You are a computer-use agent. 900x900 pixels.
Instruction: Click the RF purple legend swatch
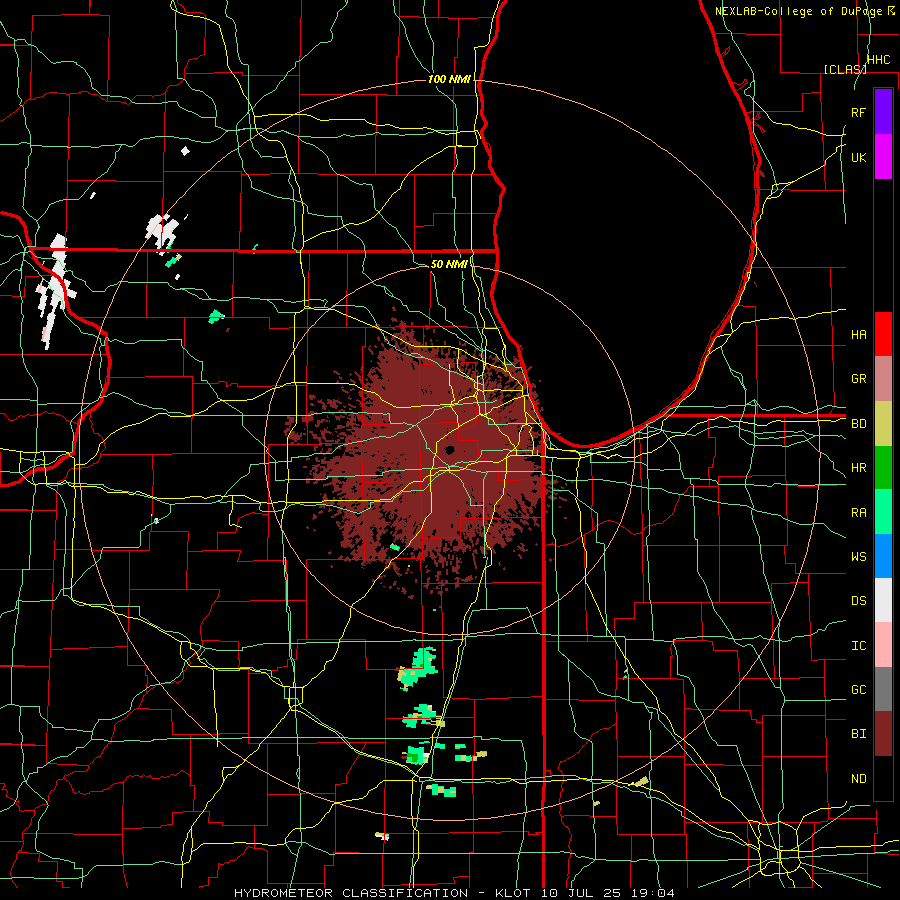[x=883, y=112]
